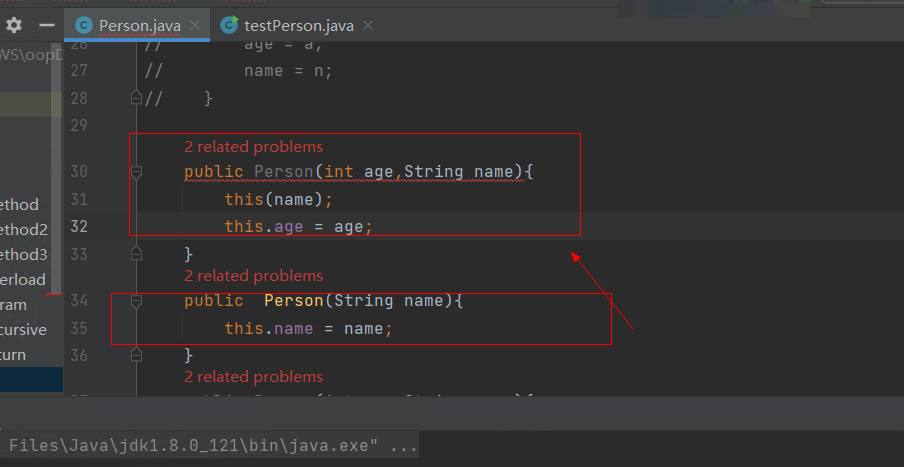Collapse the Person(String name) constructor
This screenshot has width=904, height=467.
click(x=136, y=301)
